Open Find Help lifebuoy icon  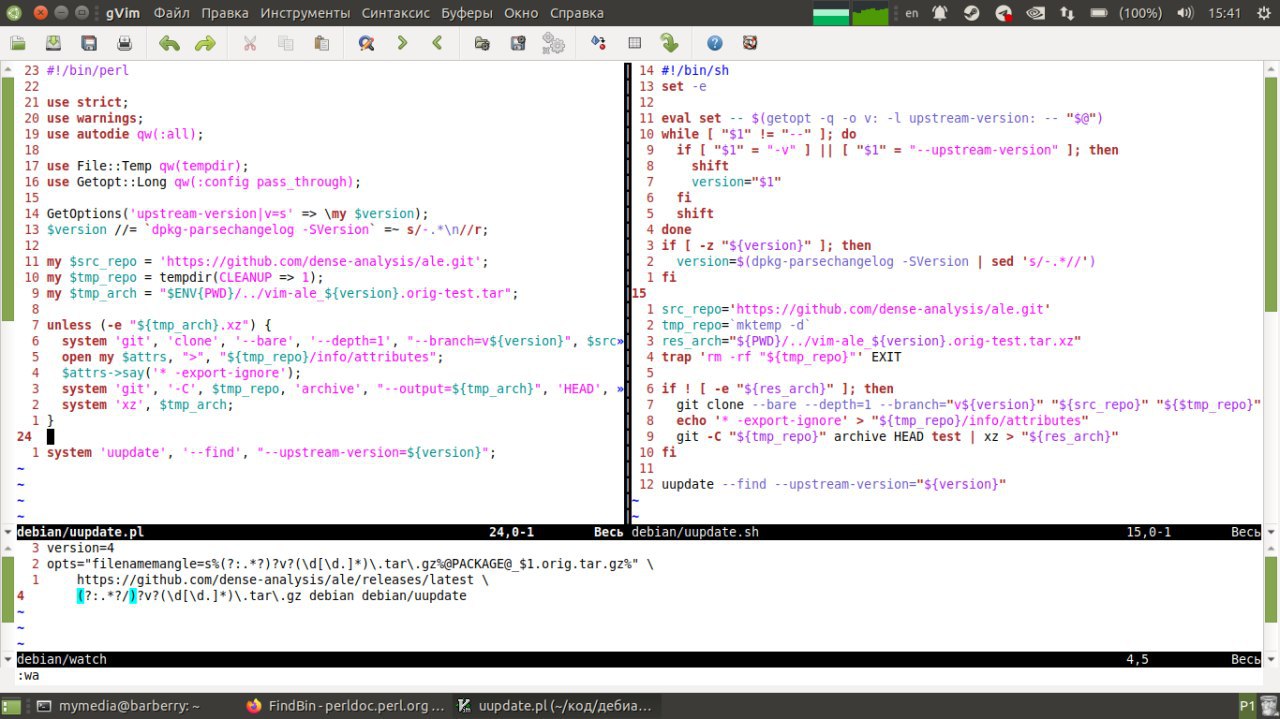[x=750, y=43]
